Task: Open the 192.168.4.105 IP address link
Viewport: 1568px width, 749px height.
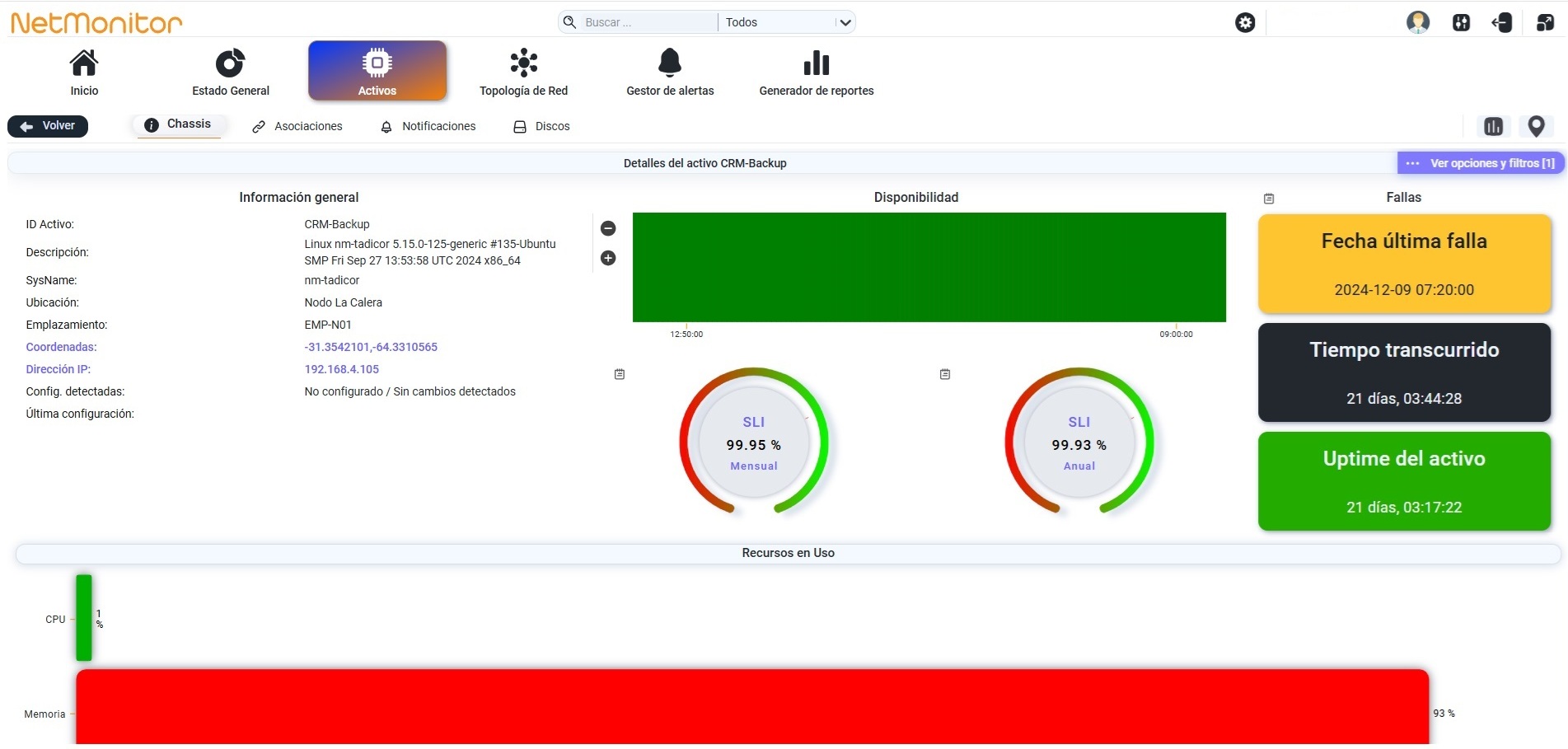Action: 342,369
